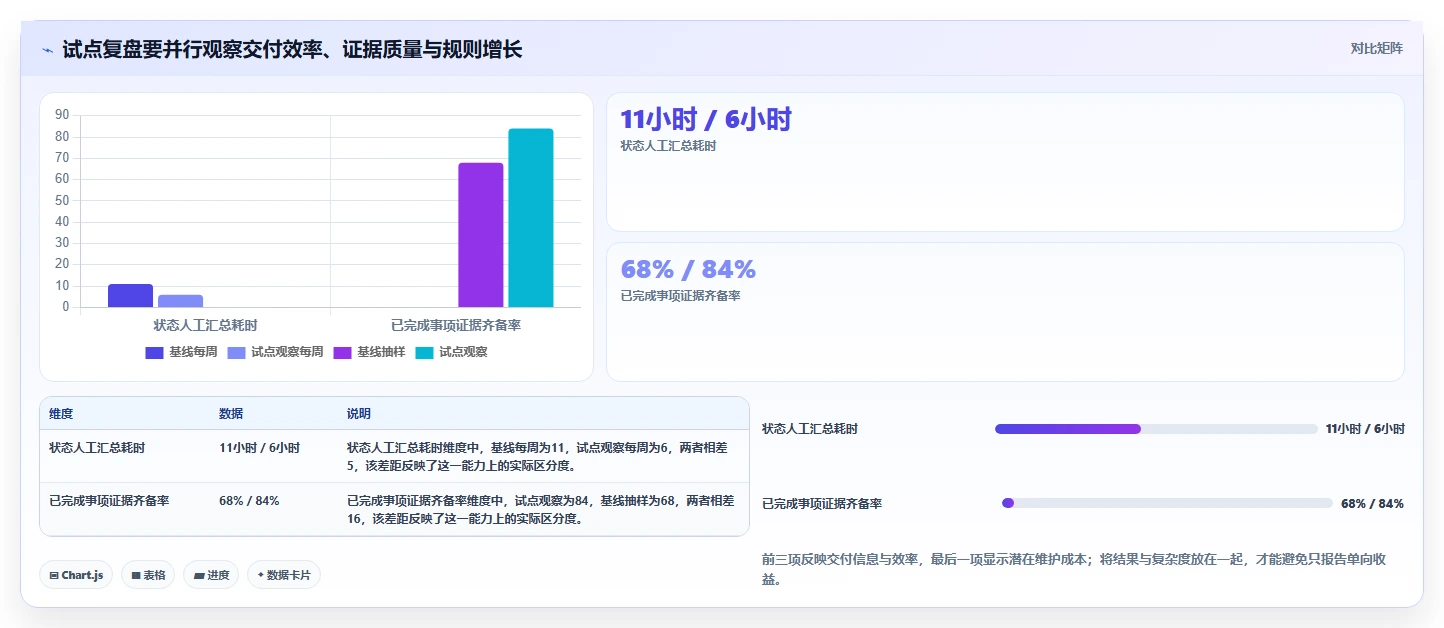The image size is (1444, 628).
Task: Toggle the 试点观察 legend item
Action: tap(451, 352)
